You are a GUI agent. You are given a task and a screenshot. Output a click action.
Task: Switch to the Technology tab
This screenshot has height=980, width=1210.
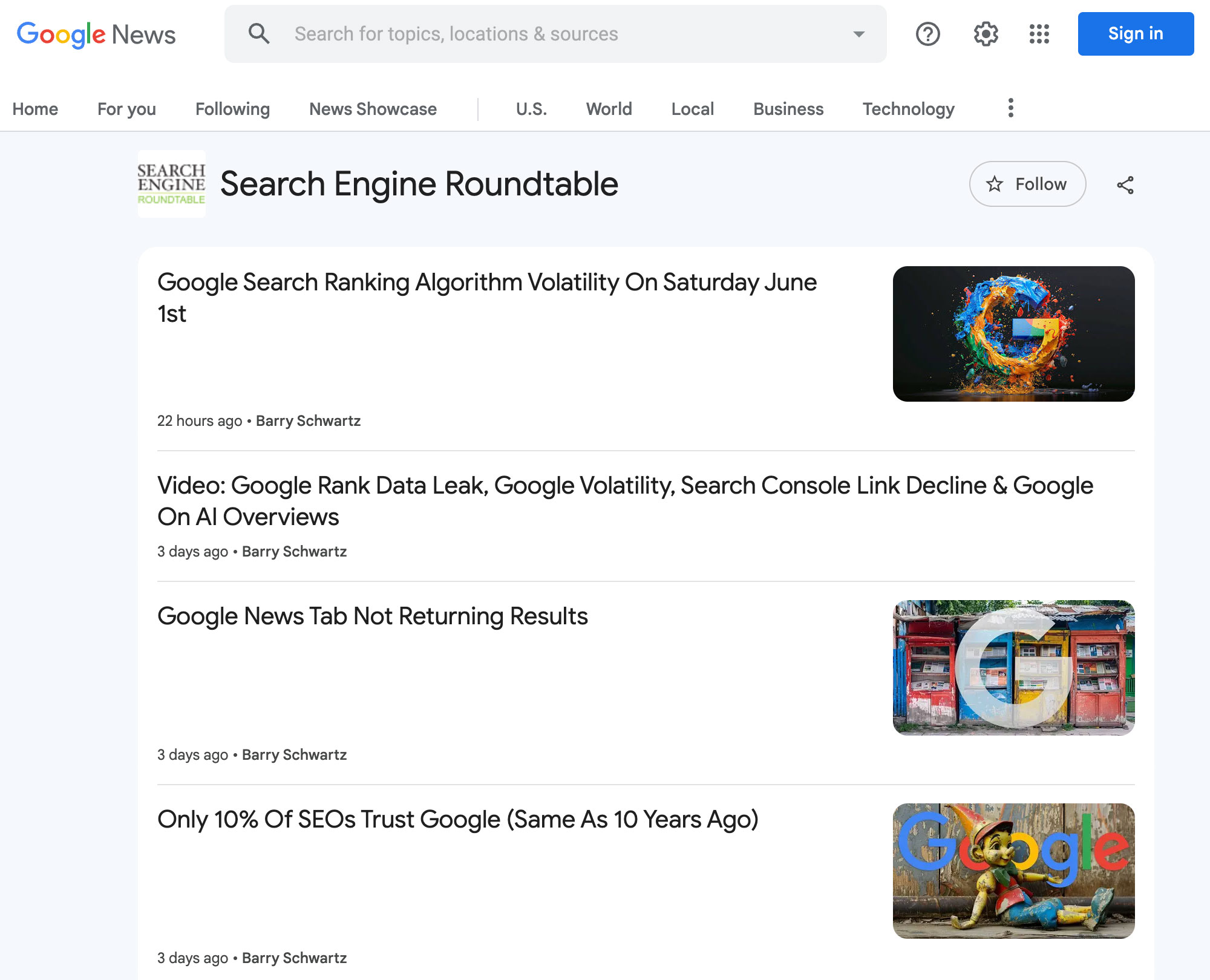tap(908, 109)
